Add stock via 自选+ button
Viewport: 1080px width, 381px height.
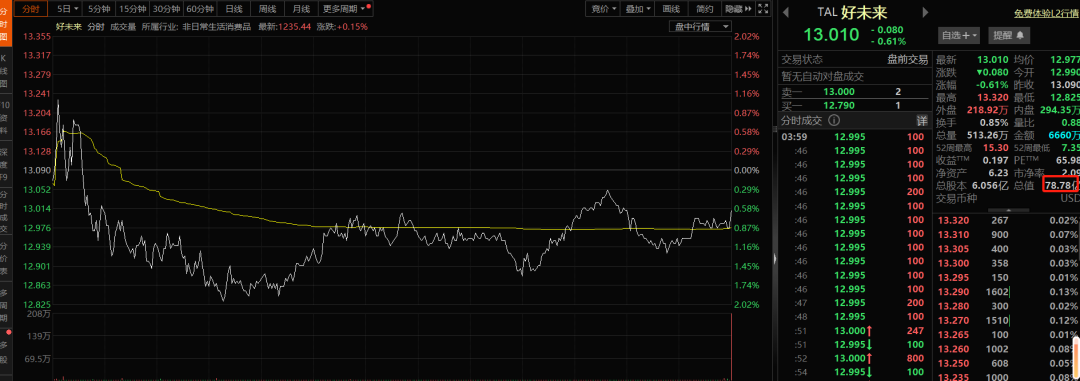[x=958, y=34]
